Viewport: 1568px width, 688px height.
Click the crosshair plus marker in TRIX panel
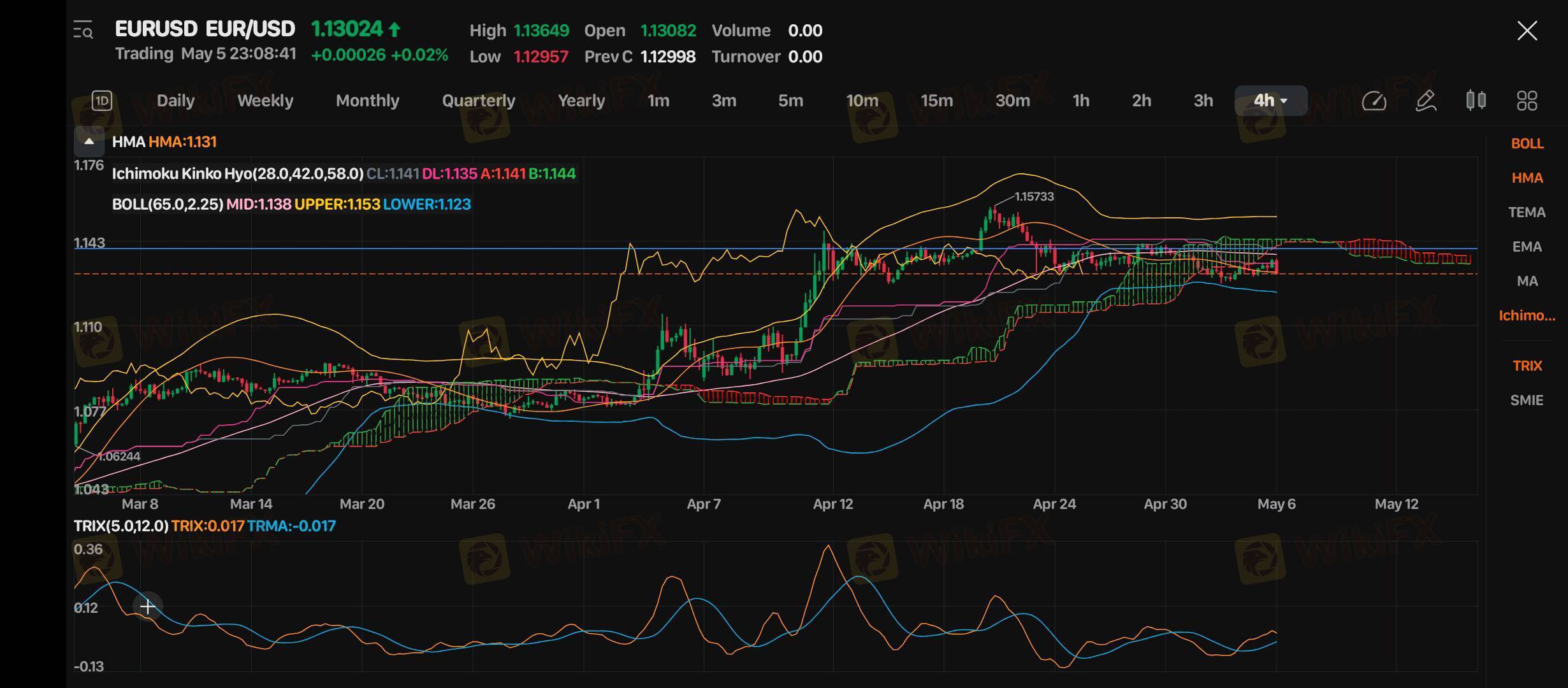point(147,606)
